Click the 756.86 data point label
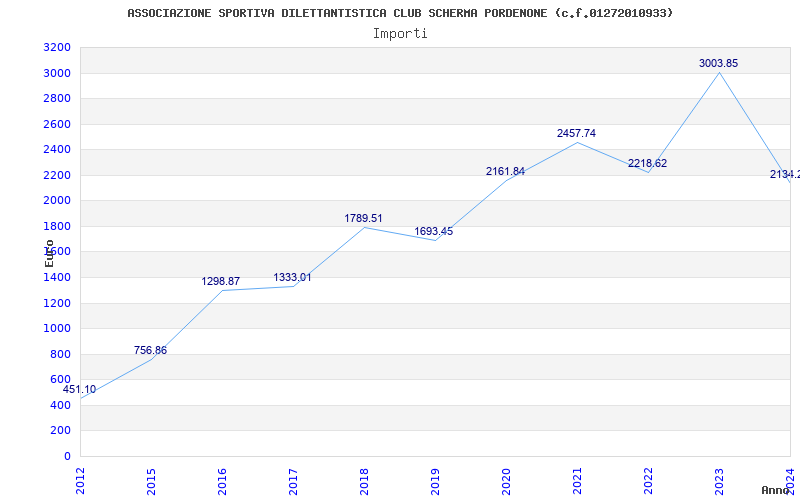This screenshot has width=800, height=500. pyautogui.click(x=151, y=351)
